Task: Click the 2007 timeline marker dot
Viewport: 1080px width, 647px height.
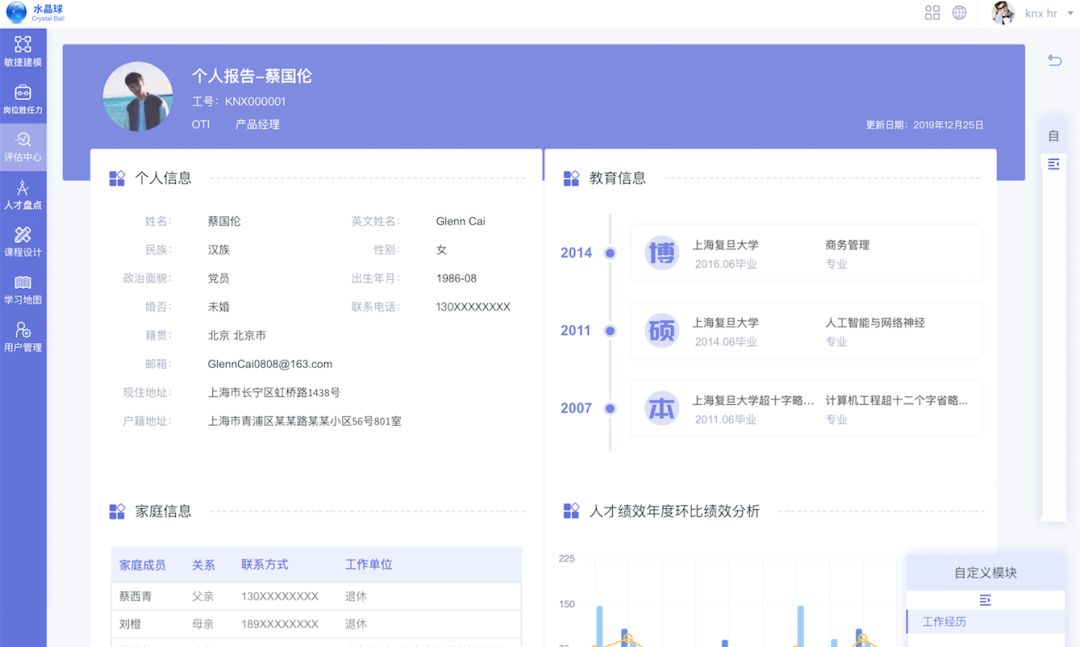Action: click(610, 408)
